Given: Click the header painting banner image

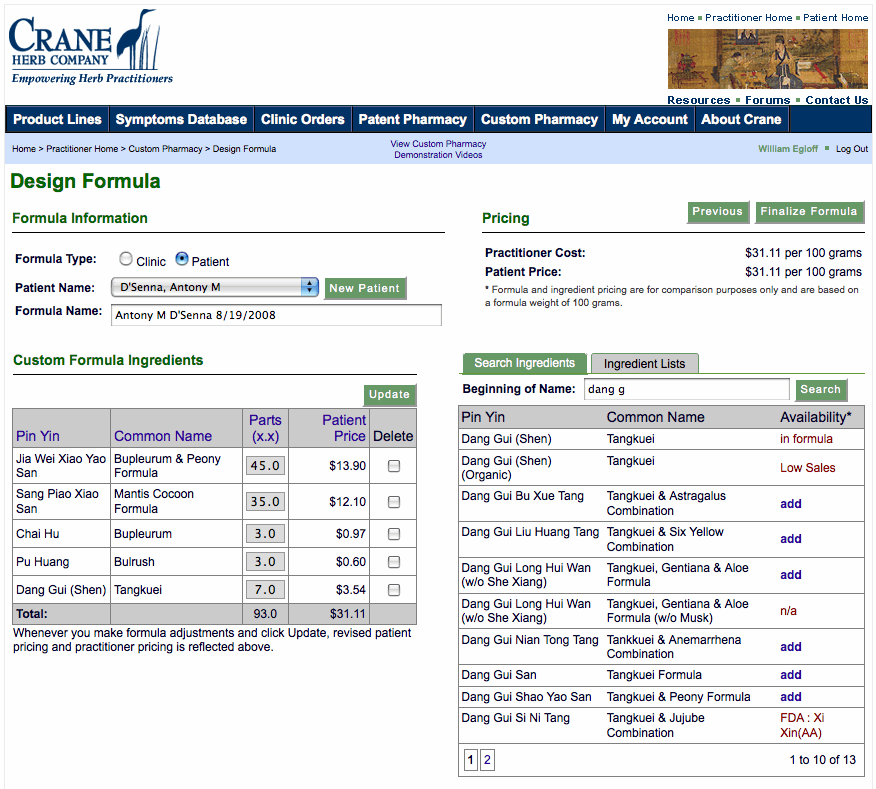Looking at the screenshot, I should [x=767, y=59].
